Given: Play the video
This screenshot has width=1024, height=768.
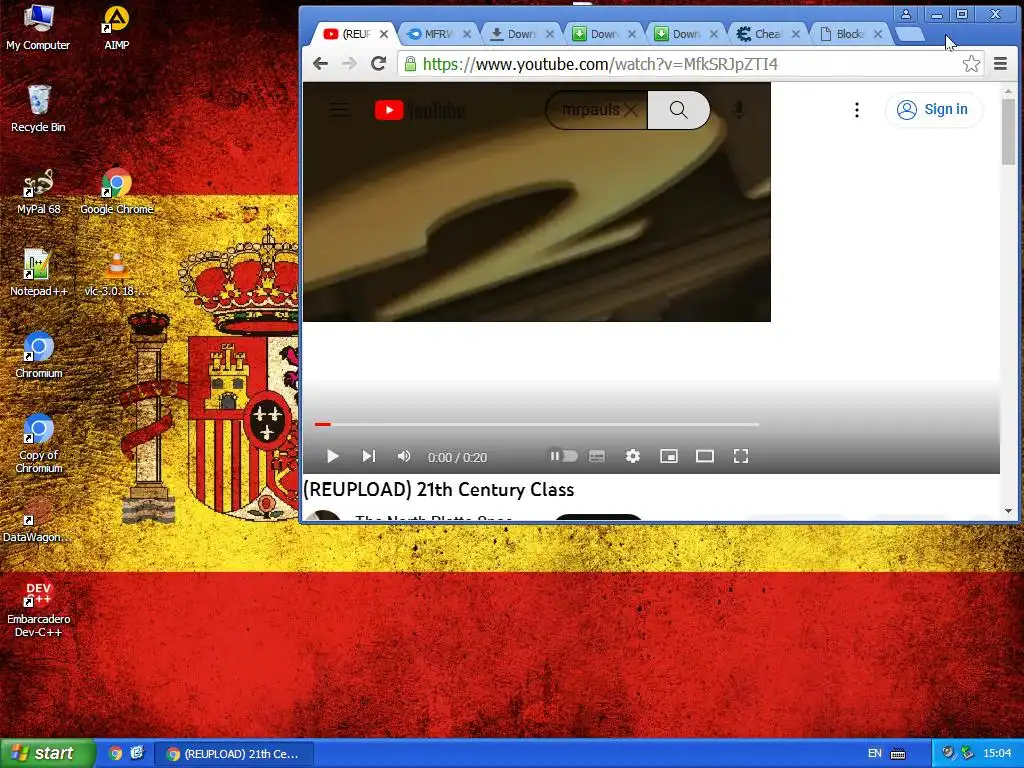Looking at the screenshot, I should [332, 456].
